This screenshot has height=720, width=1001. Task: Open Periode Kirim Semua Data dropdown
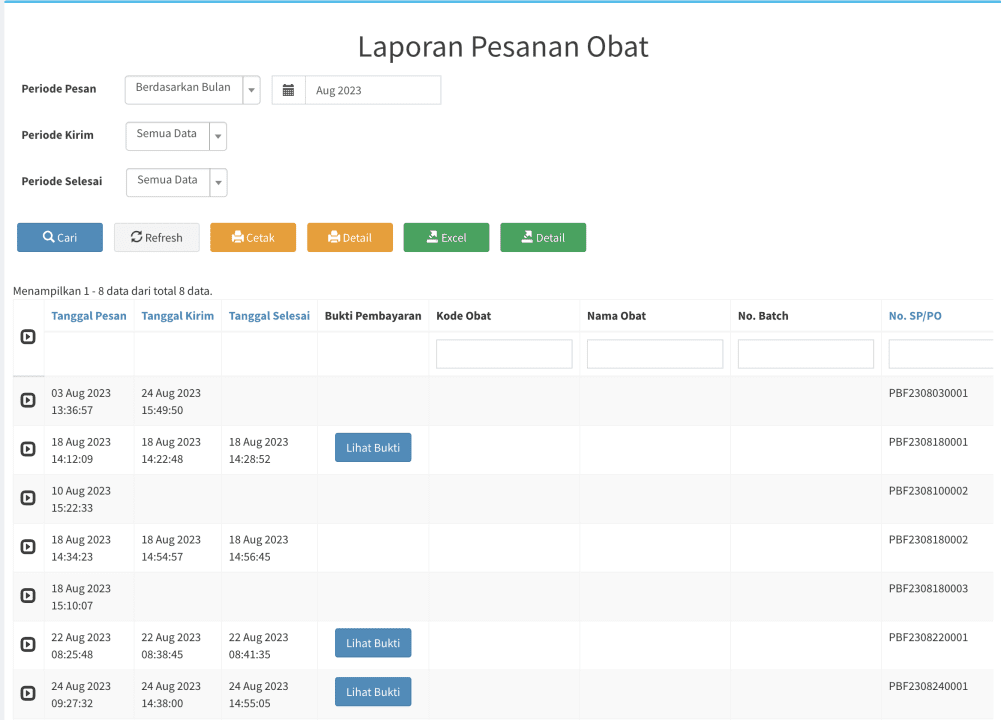pos(176,136)
